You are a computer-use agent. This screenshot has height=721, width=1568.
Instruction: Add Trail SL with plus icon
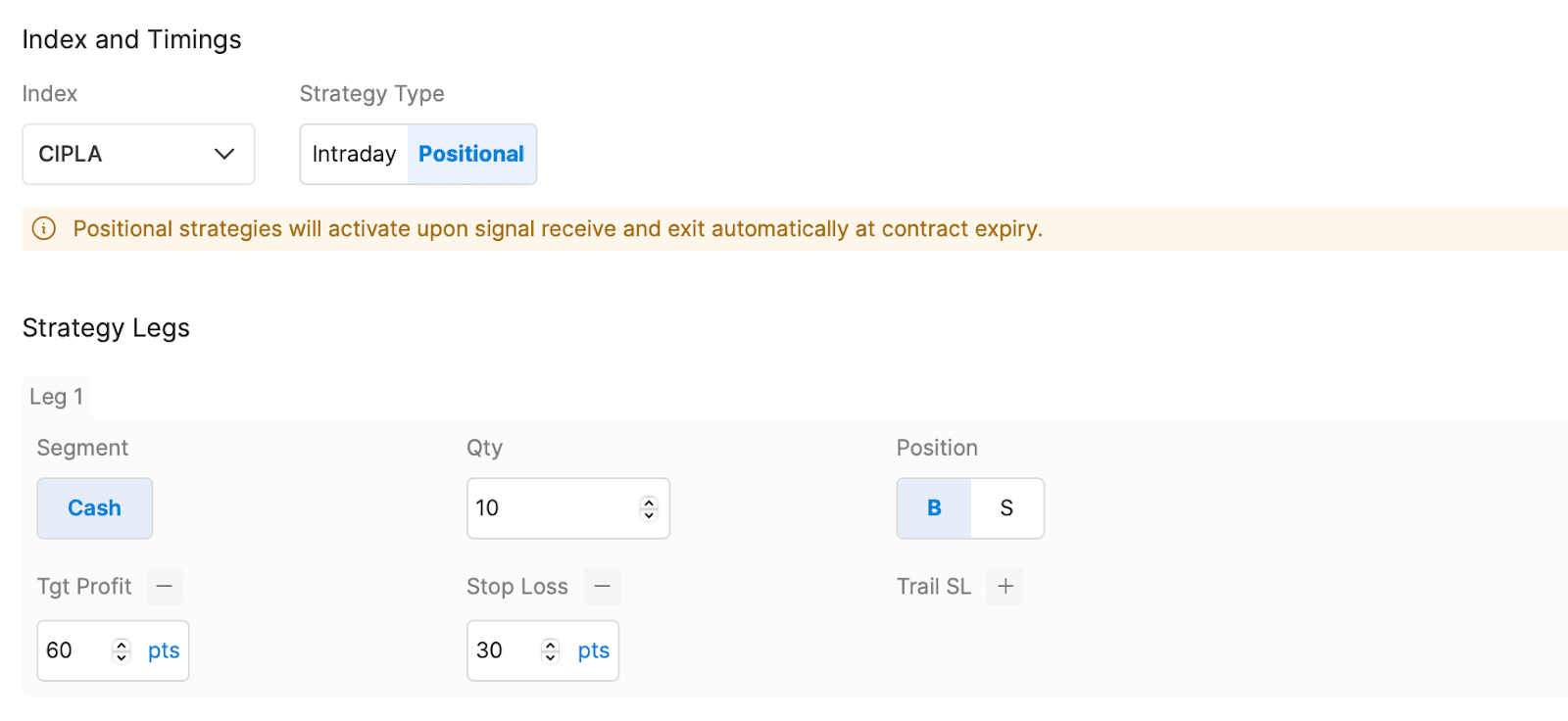pos(1005,587)
